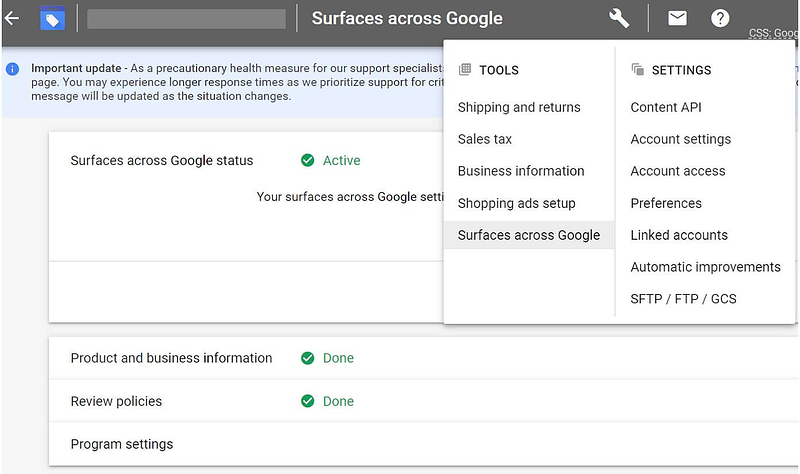800x474 pixels.
Task: Click the green Active status checkmark
Action: click(308, 160)
